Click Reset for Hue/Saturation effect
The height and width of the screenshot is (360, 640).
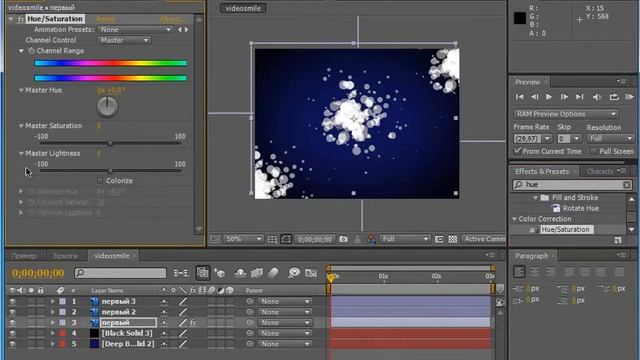(105, 19)
